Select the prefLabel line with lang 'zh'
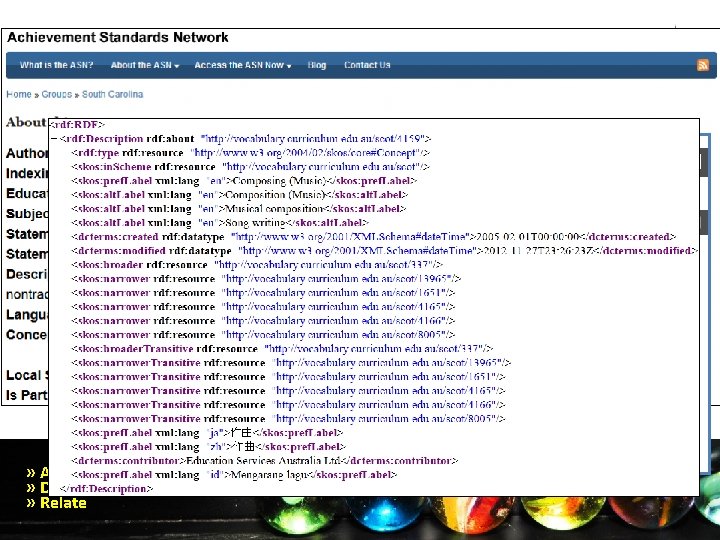The width and height of the screenshot is (720, 540). (x=208, y=447)
